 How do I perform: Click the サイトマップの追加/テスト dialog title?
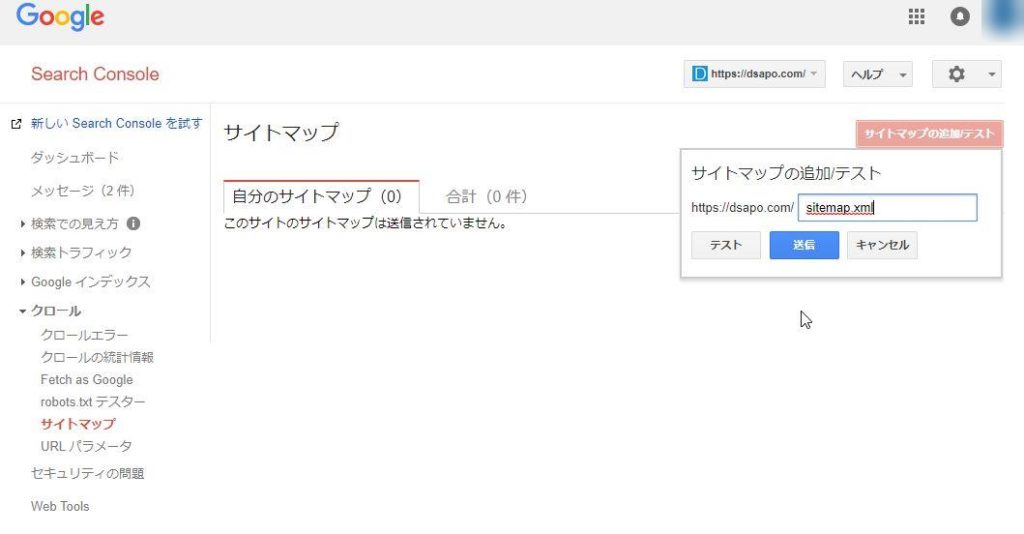pos(786,173)
